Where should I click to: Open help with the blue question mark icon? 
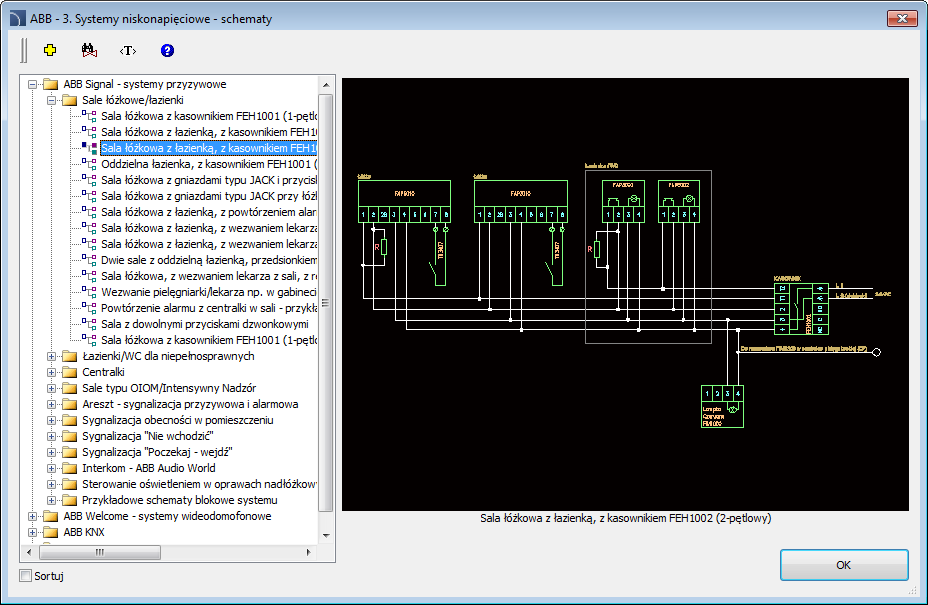(x=167, y=50)
